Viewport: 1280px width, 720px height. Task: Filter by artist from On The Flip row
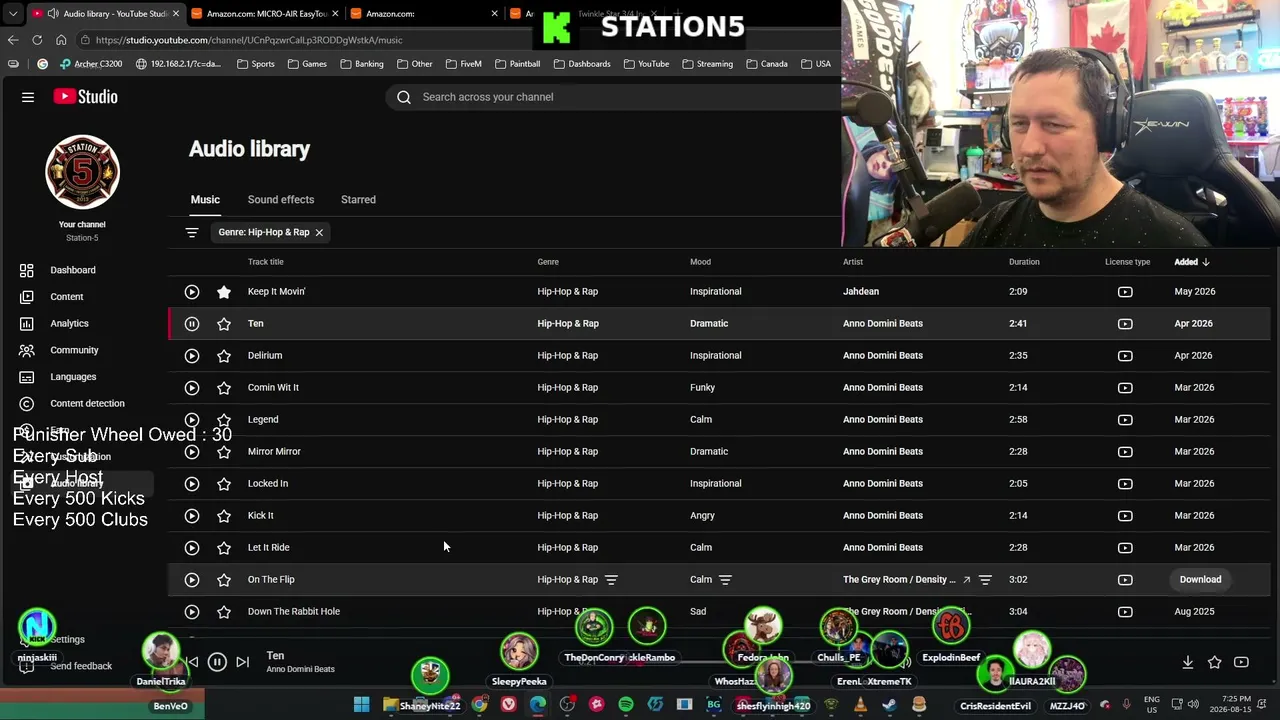coord(985,580)
